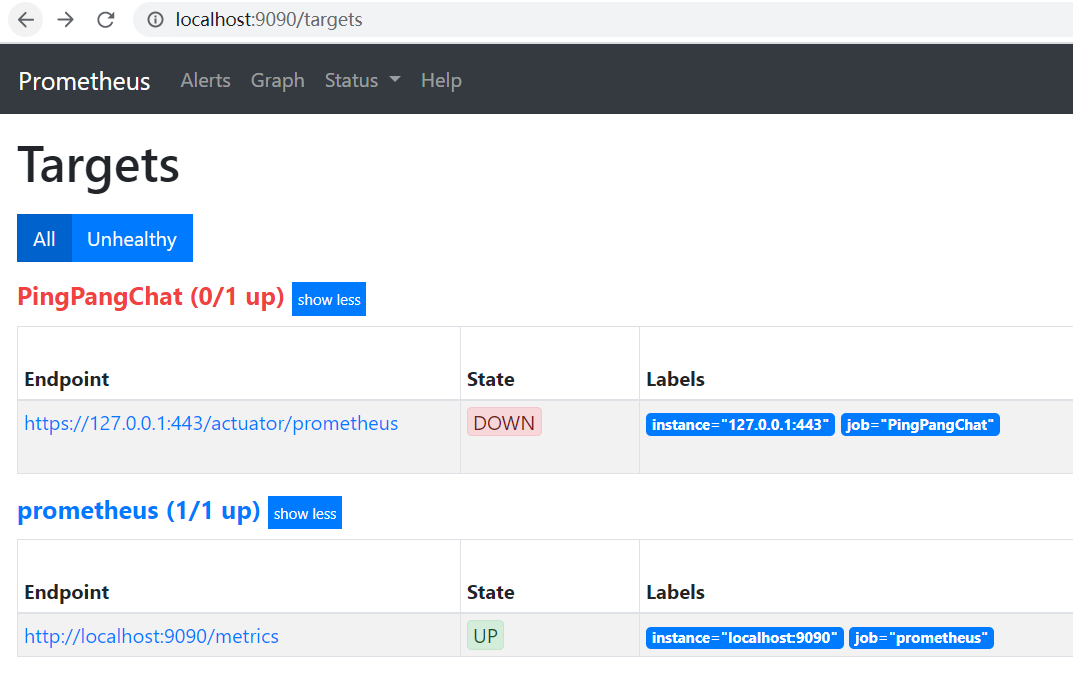The image size is (1073, 691).
Task: Select the All targets filter
Action: coord(44,239)
